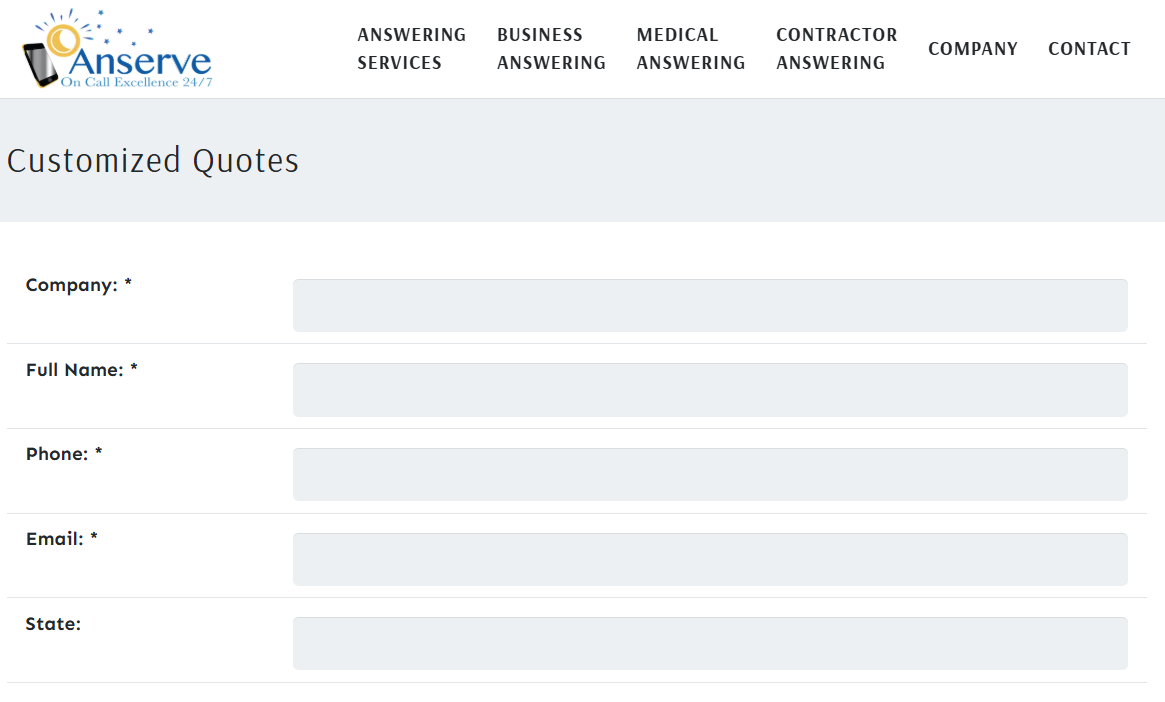
Task: Open the Answering Services menu
Action: 411,49
